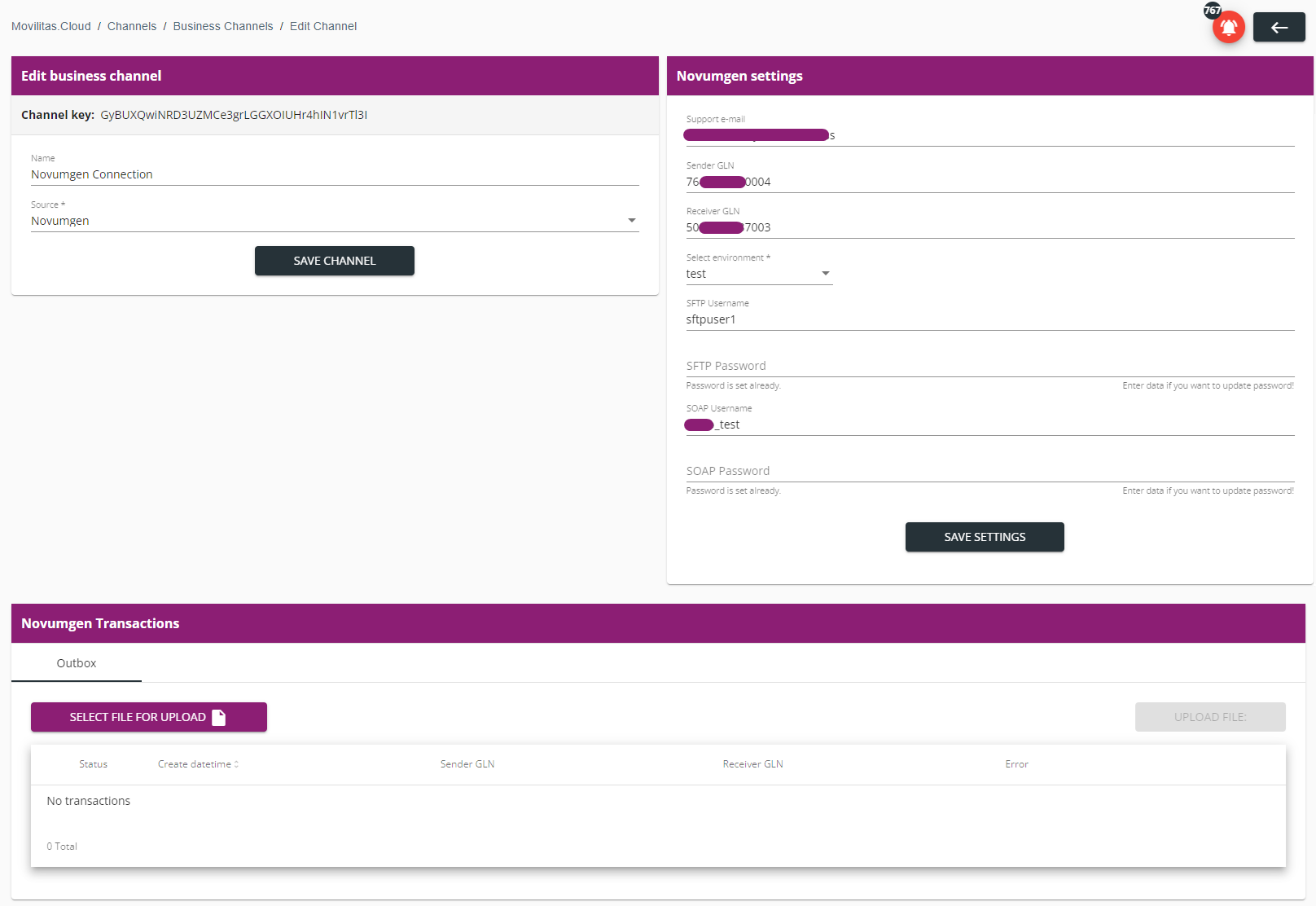Focus the Support e-mail field
Screen dimensions: 1316x906
(990, 135)
